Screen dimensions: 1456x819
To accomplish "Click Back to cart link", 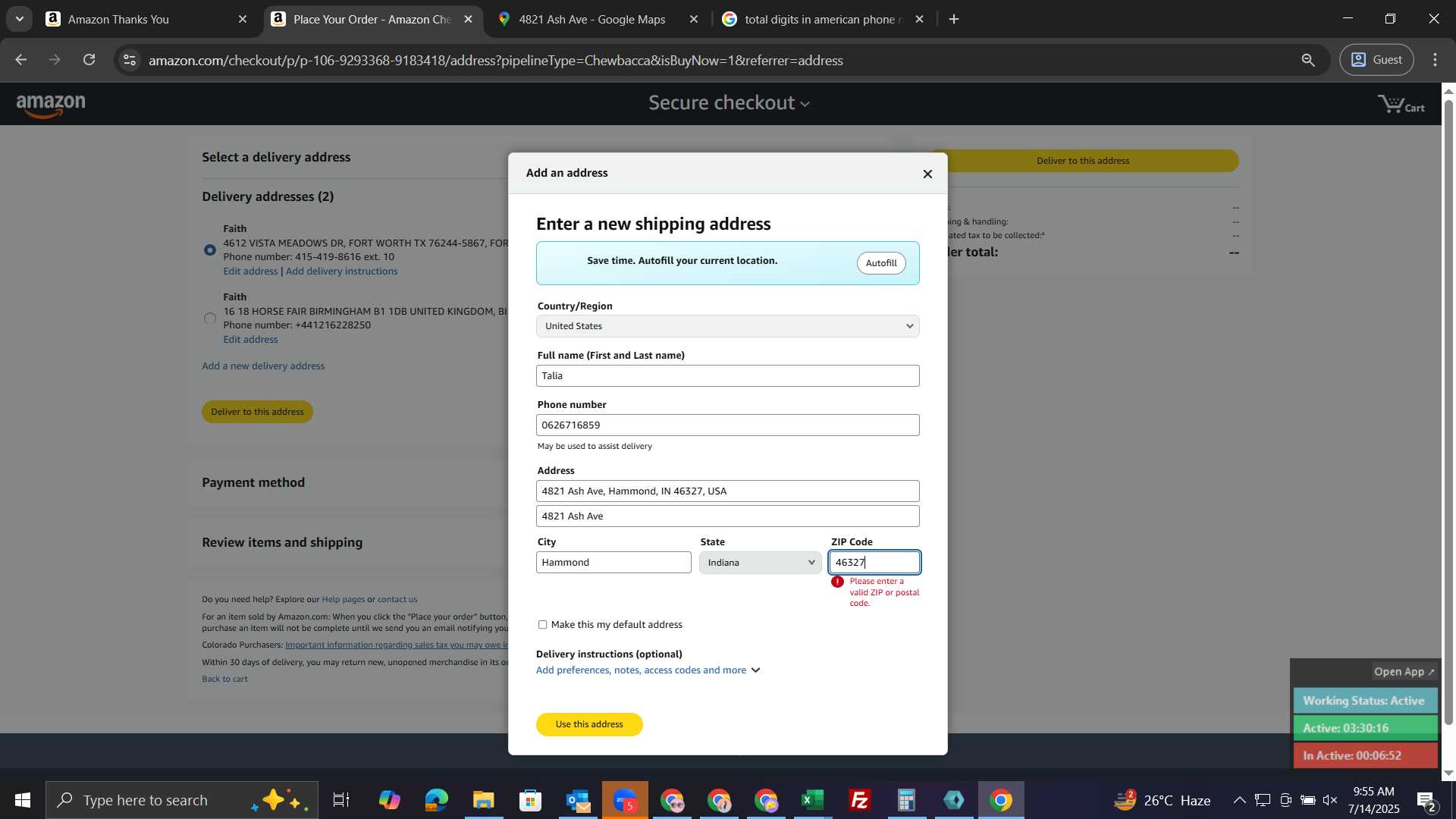I will [224, 679].
